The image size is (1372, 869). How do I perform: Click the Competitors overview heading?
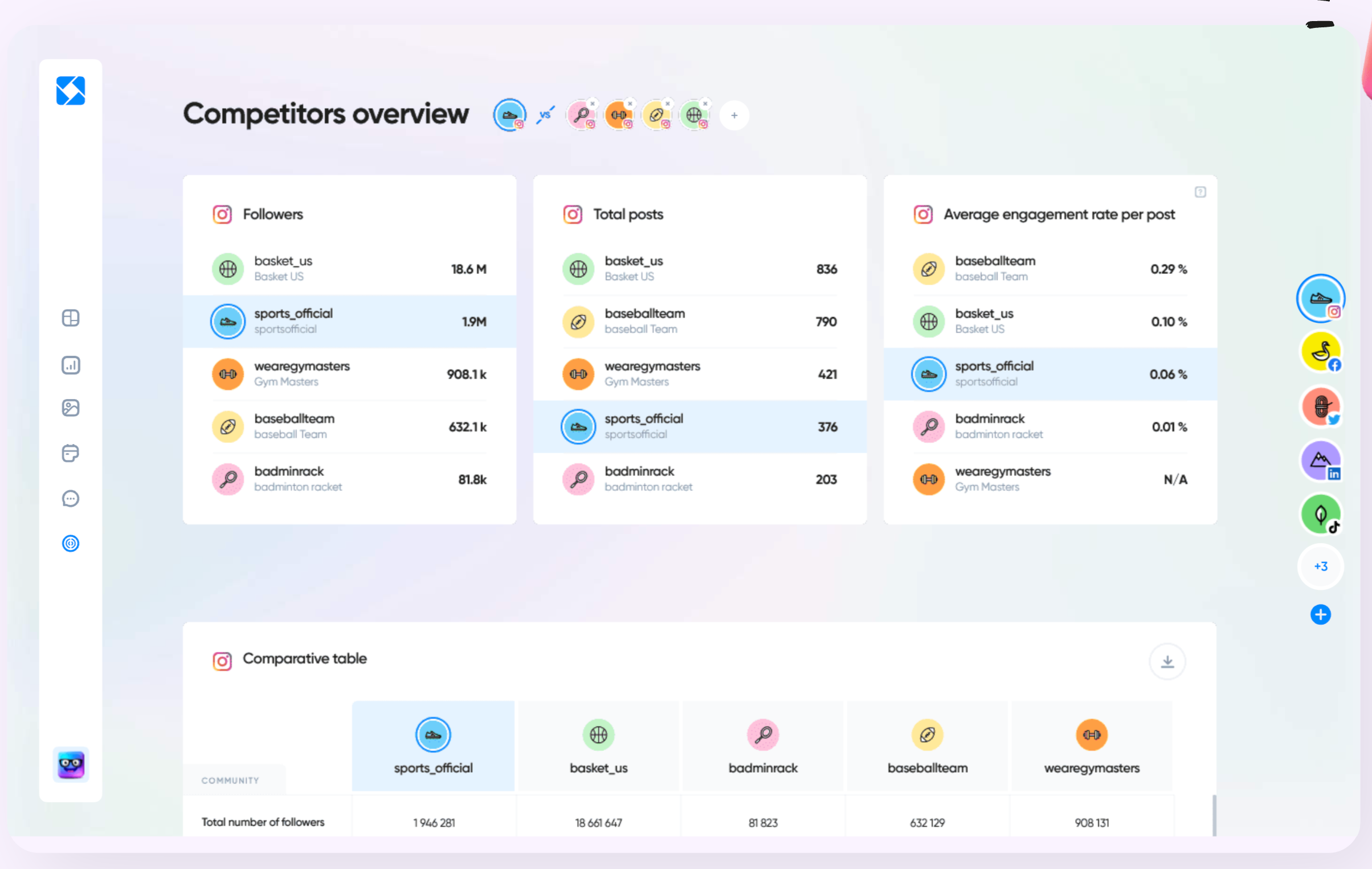tap(326, 114)
